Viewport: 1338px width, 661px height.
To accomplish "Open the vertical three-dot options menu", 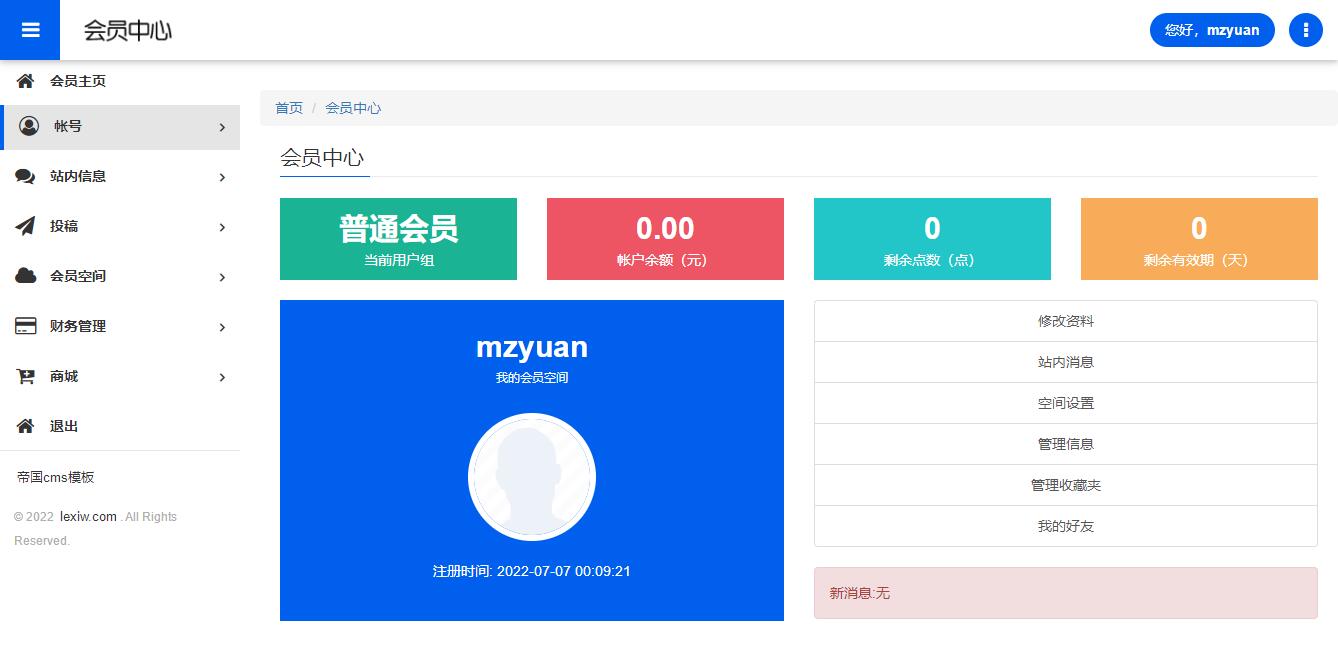I will pyautogui.click(x=1306, y=30).
